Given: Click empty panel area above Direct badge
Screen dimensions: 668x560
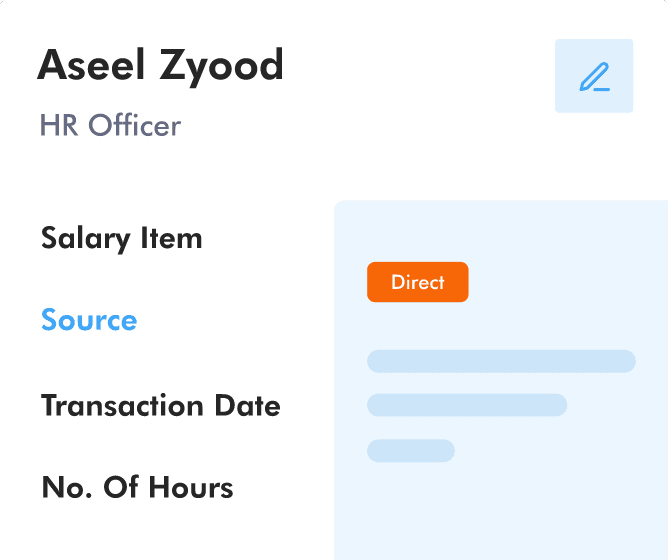Looking at the screenshot, I should tap(500, 228).
